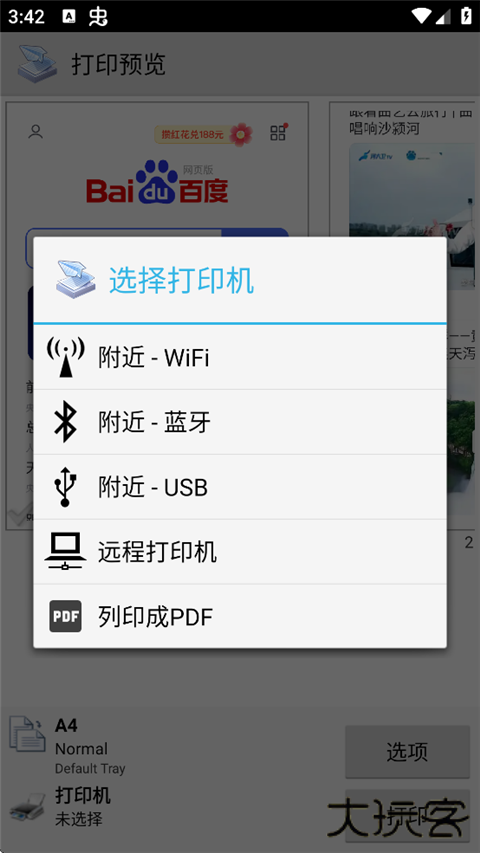The image size is (480, 853).
Task: Tap the printer icon in dialog header
Action: [x=76, y=279]
